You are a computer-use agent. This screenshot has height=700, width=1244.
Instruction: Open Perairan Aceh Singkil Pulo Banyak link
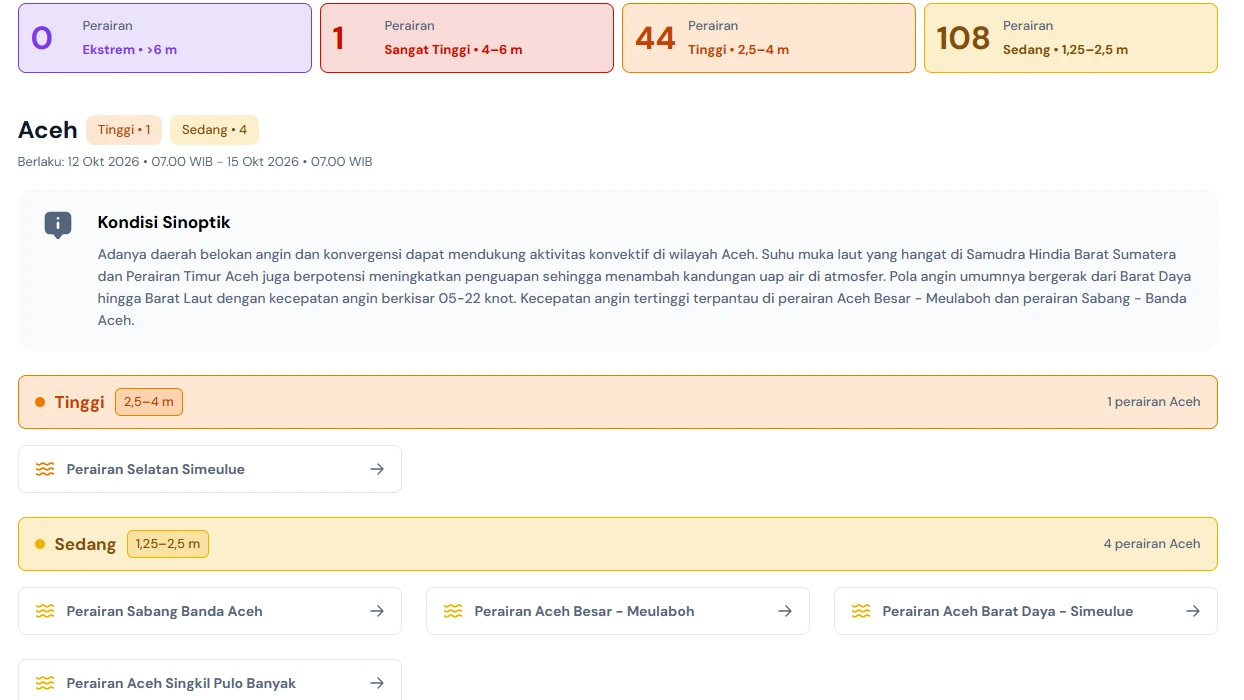pos(210,680)
